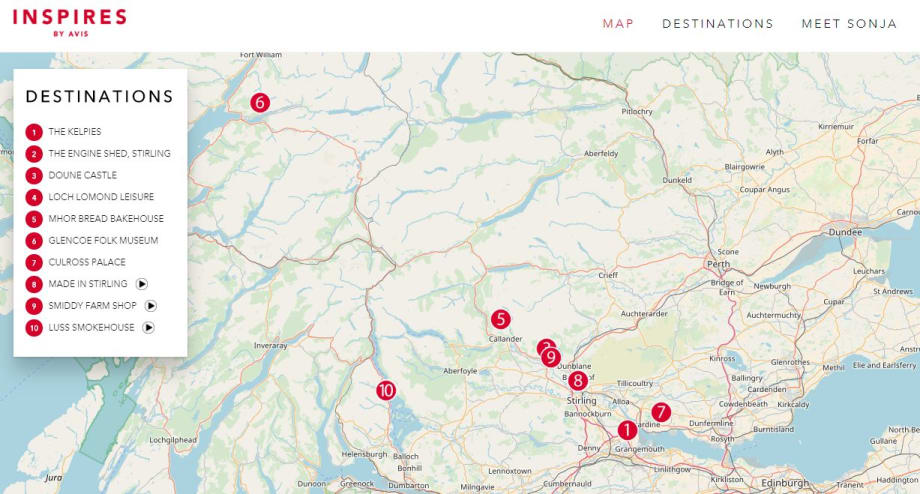The image size is (920, 494).
Task: Click the number 4 badge beside Loch Lomond Leisure
Action: pyautogui.click(x=34, y=197)
